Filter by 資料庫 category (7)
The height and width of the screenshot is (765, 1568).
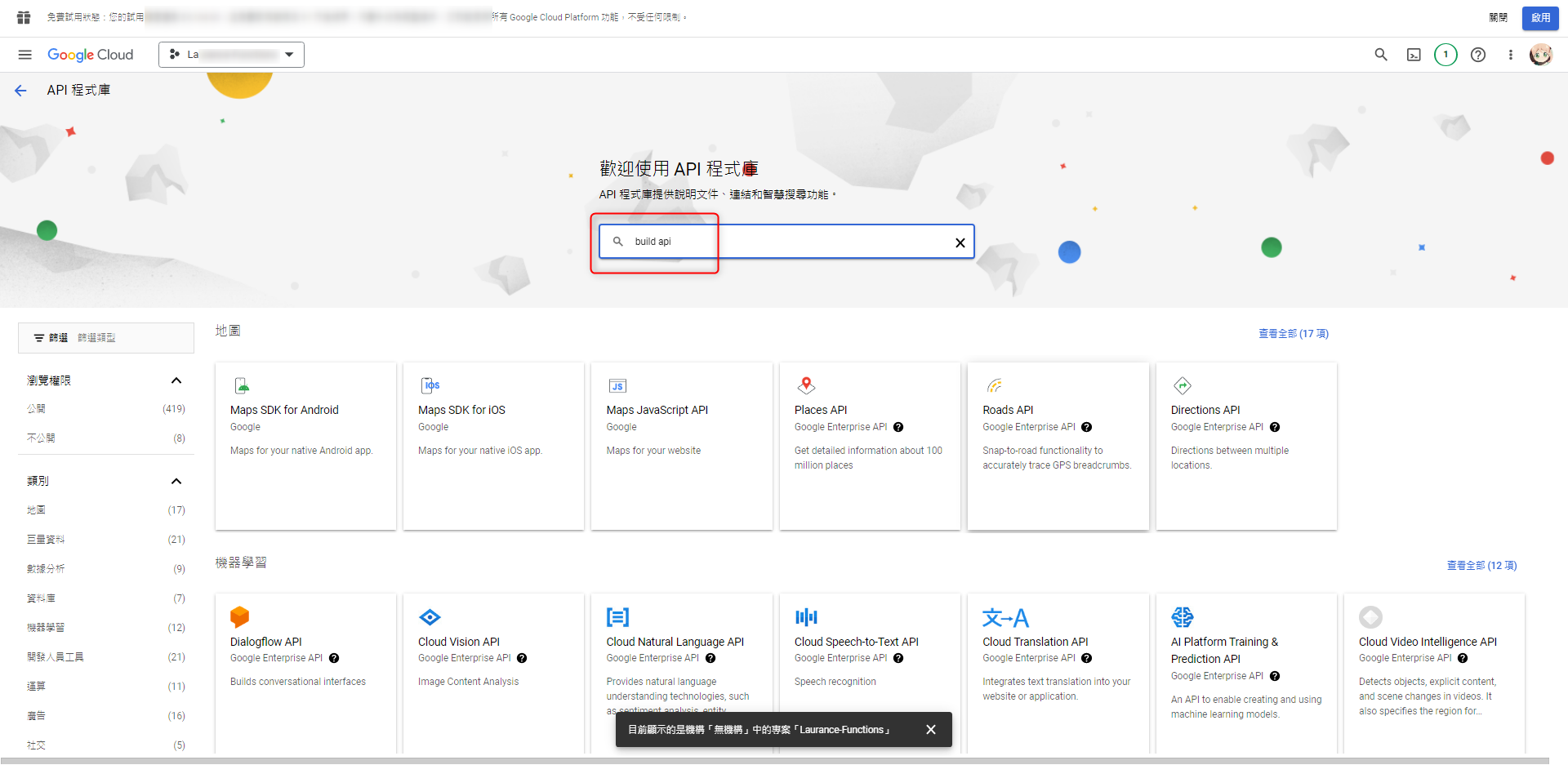click(106, 598)
